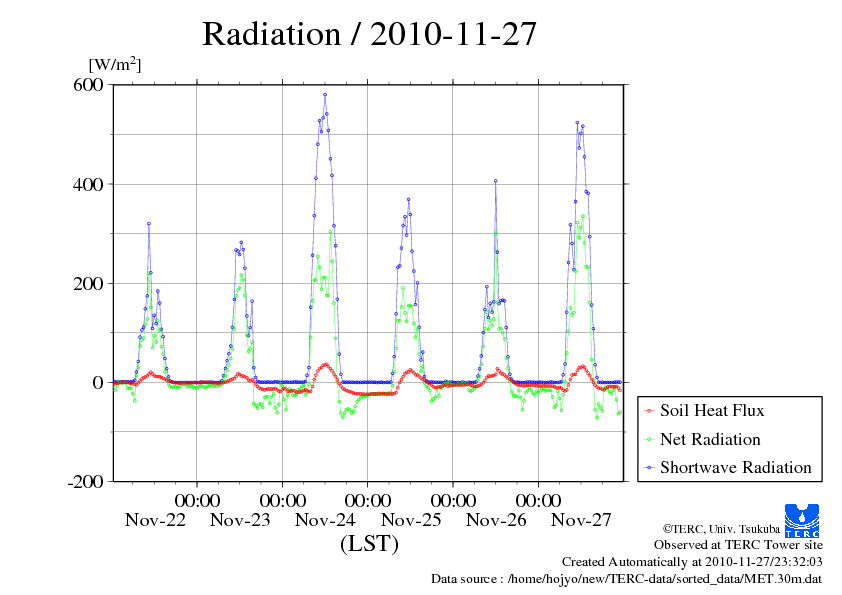Screen dimensions: 842x595
Task: Select the 'Shortwave Radiation' legend label
Action: click(x=736, y=467)
